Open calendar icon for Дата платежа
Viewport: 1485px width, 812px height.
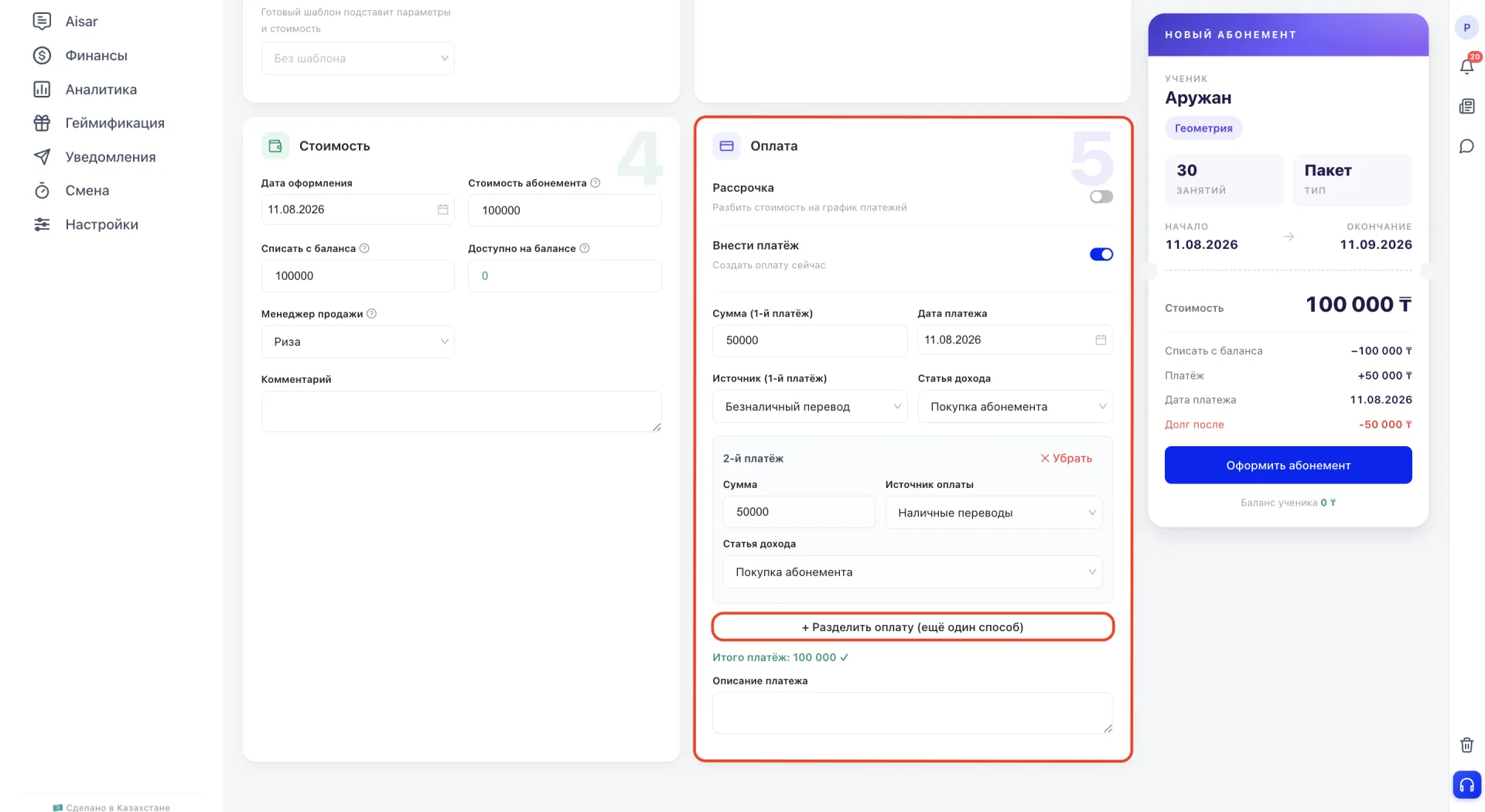(1101, 339)
